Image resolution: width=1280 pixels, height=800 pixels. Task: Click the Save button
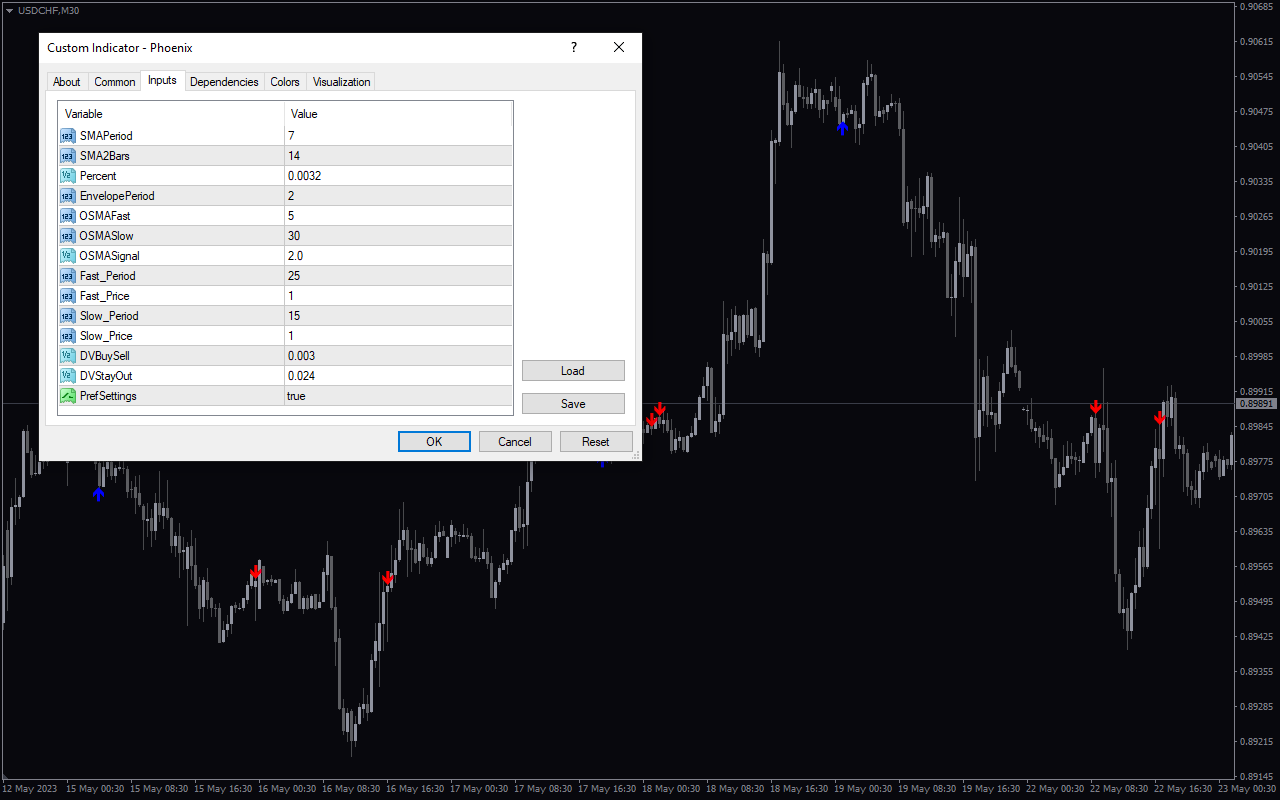pyautogui.click(x=573, y=404)
